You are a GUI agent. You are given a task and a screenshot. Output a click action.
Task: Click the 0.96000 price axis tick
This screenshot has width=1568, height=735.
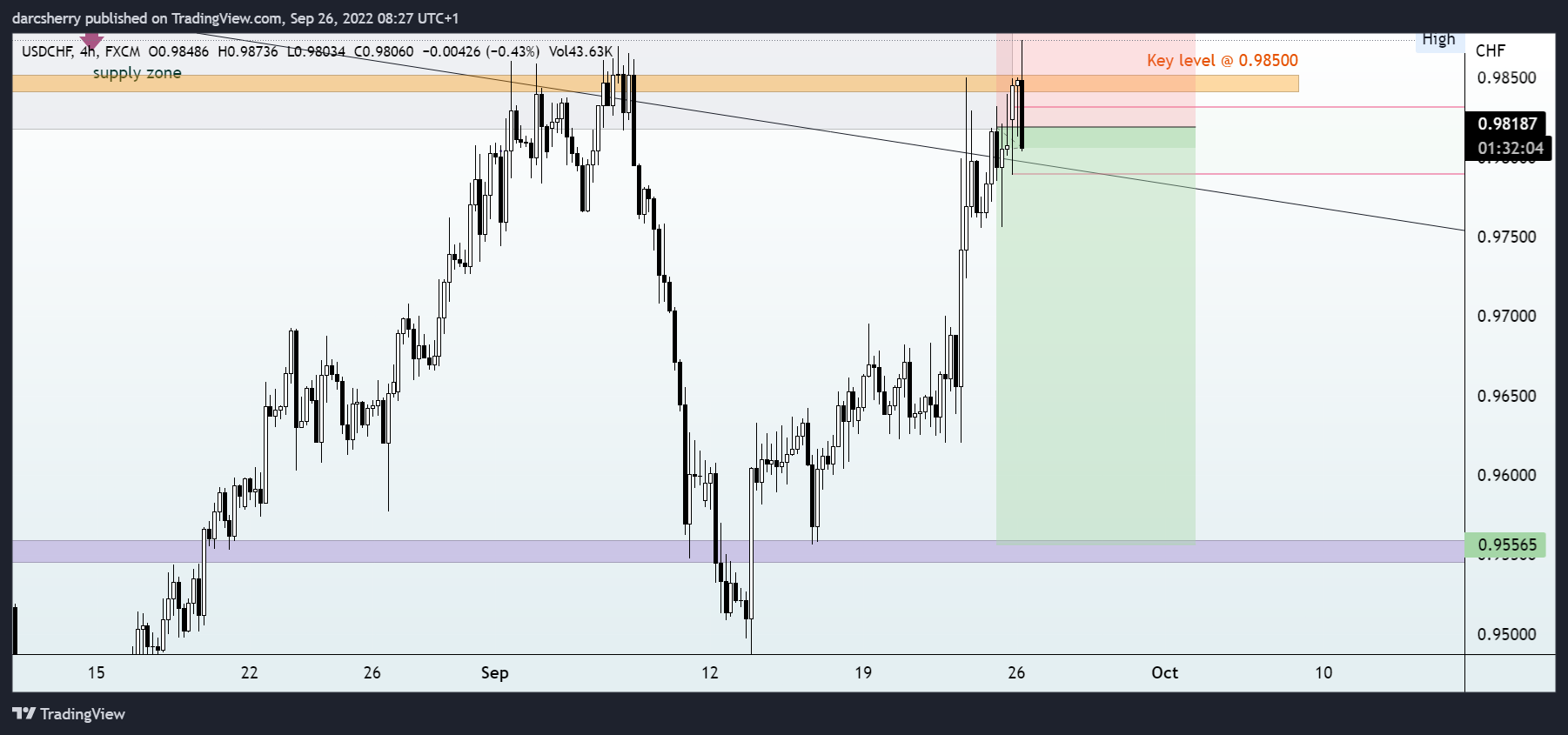[1506, 475]
